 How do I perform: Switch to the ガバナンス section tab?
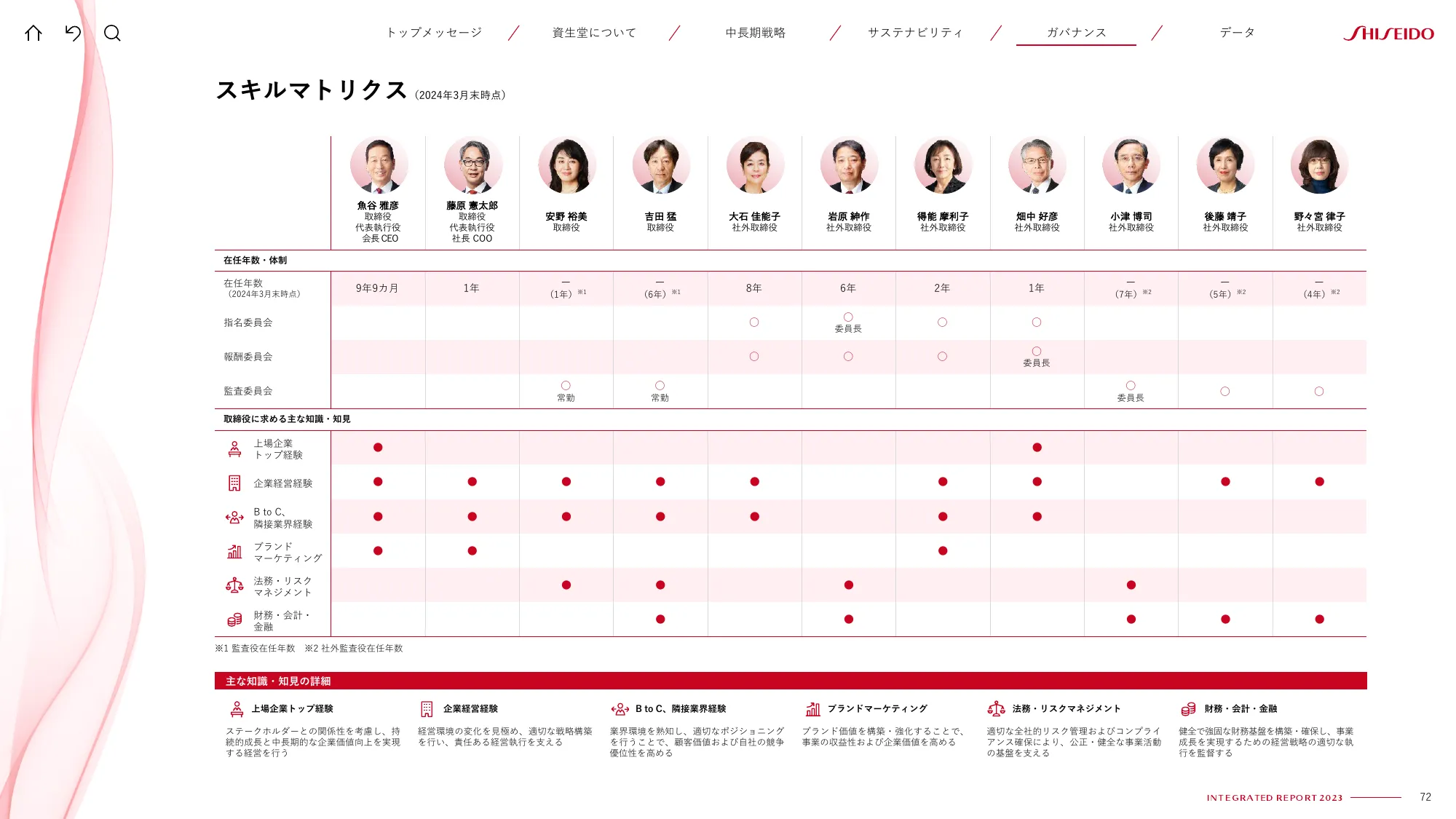(x=1075, y=32)
